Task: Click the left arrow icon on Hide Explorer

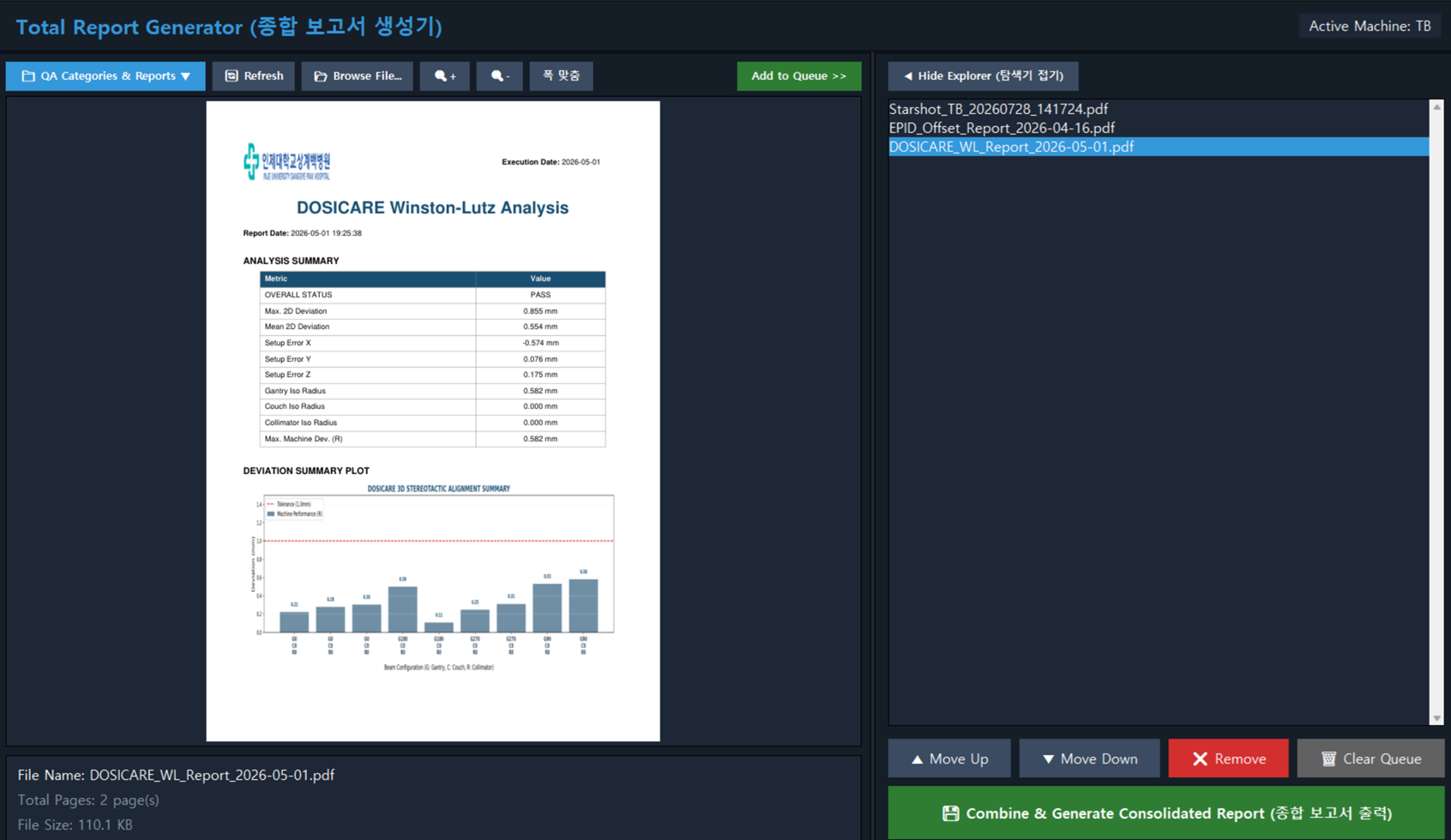Action: click(907, 76)
